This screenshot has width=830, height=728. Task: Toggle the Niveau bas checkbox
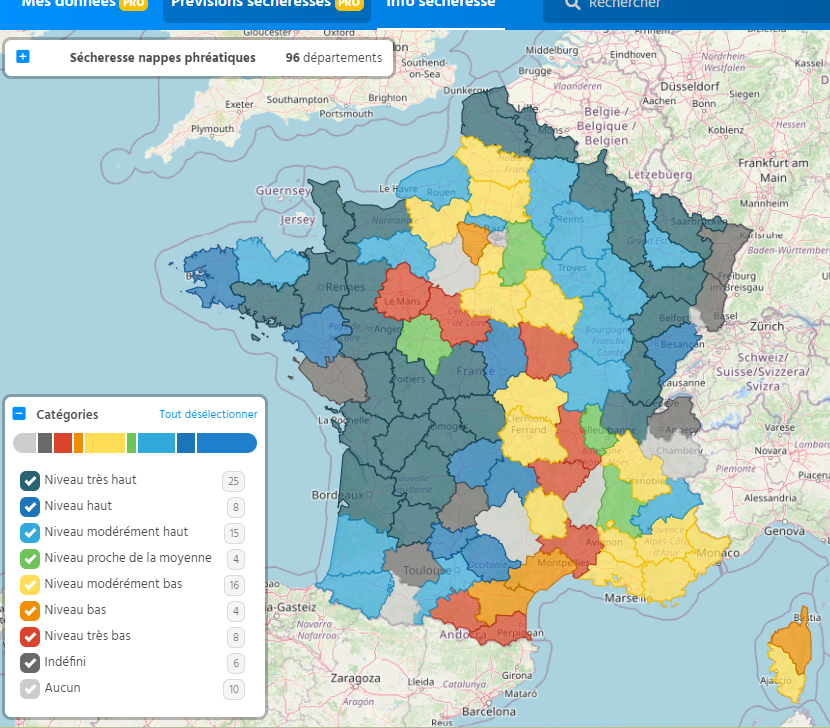click(x=30, y=610)
